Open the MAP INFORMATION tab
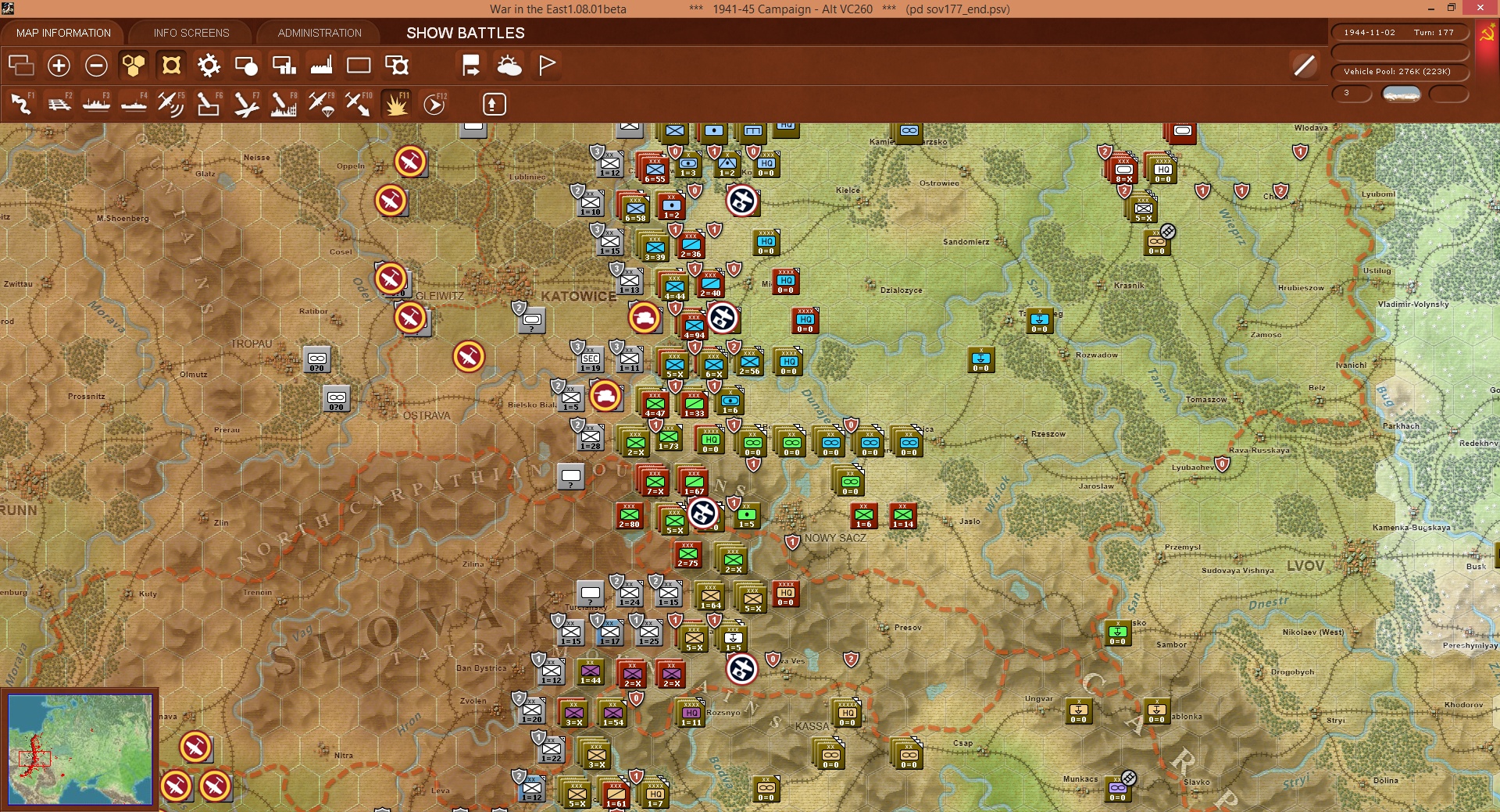 63,33
